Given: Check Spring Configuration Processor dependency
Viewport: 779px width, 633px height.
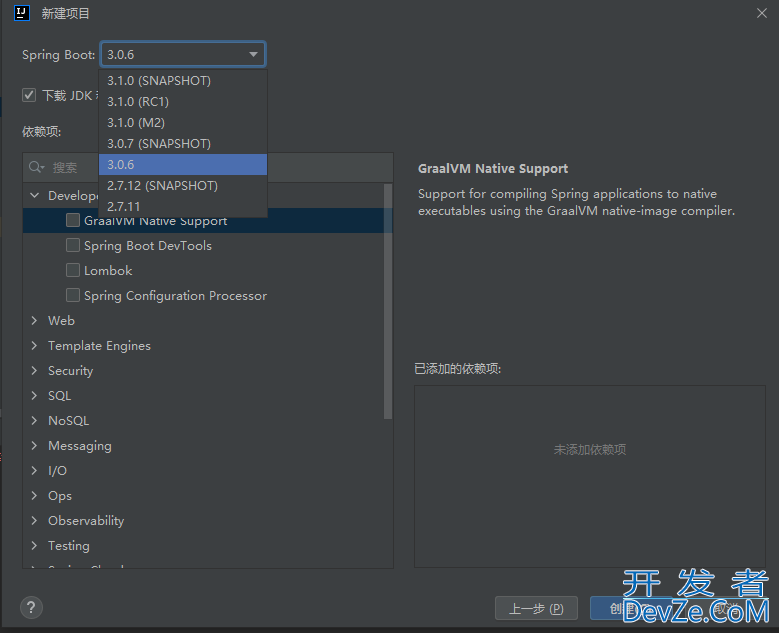Looking at the screenshot, I should (x=73, y=295).
